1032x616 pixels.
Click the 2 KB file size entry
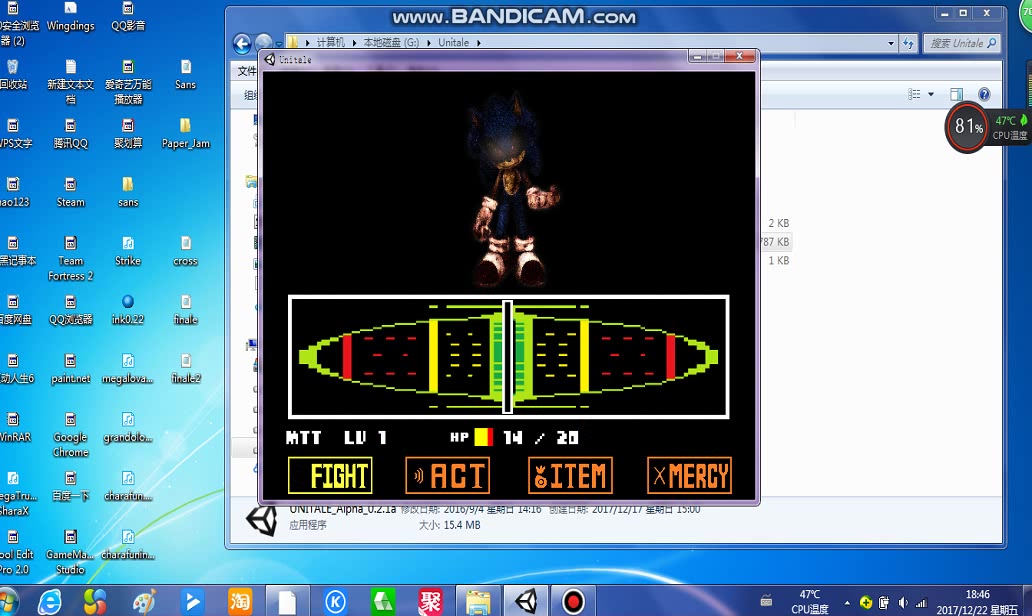pyautogui.click(x=779, y=223)
